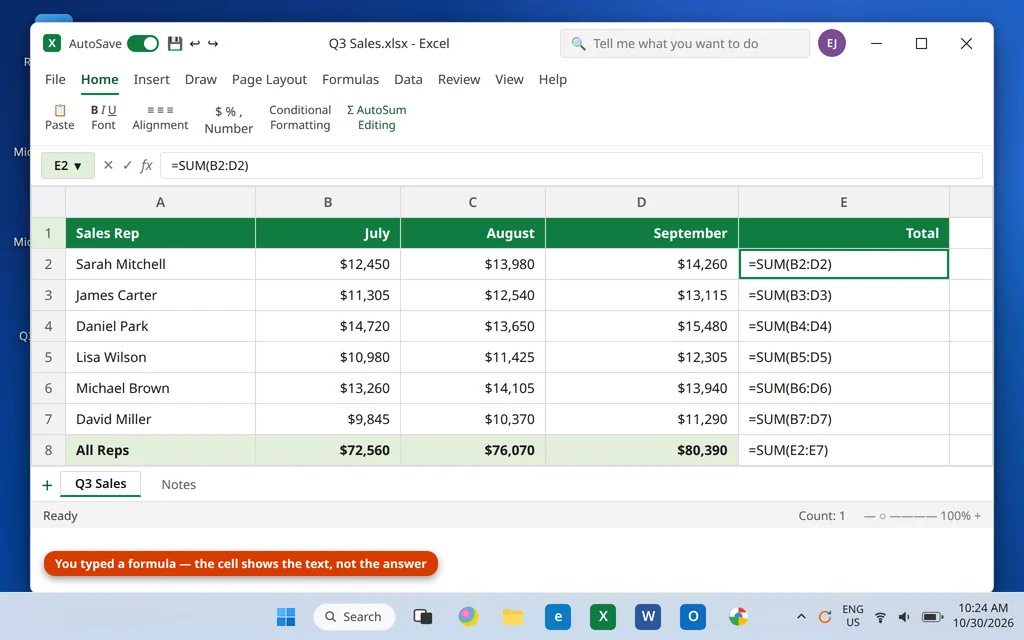Select the cell with =SUM(E2:E7)
The image size is (1024, 640).
(x=844, y=450)
